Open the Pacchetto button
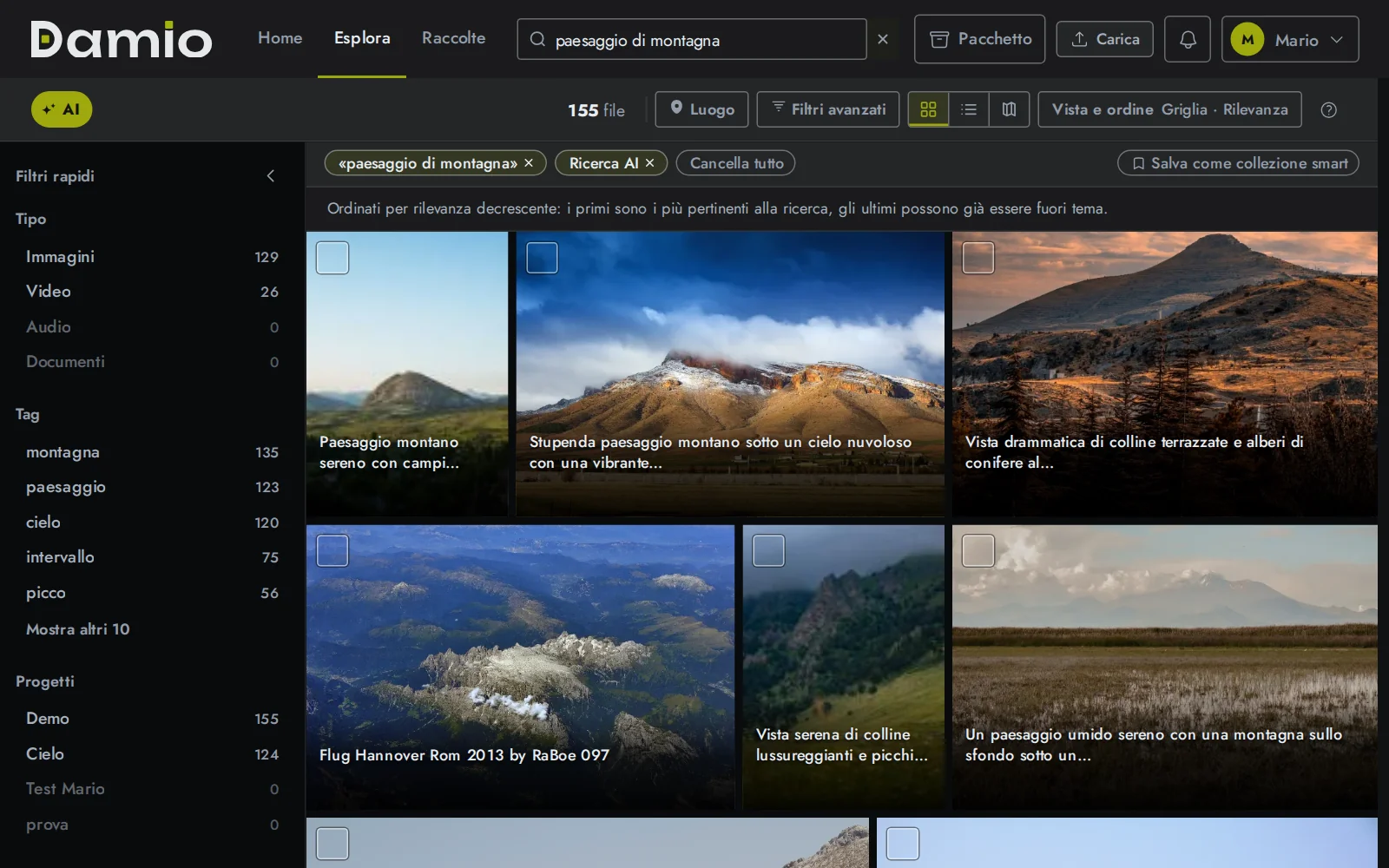 (x=979, y=39)
